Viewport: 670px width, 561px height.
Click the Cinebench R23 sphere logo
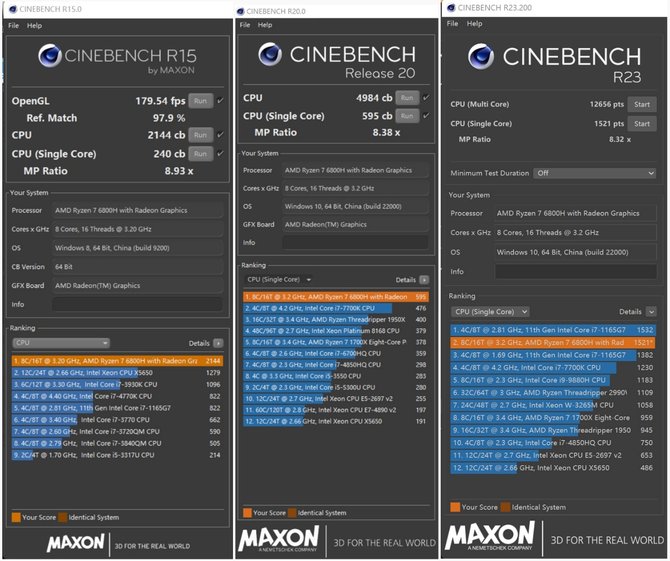pyautogui.click(x=481, y=56)
